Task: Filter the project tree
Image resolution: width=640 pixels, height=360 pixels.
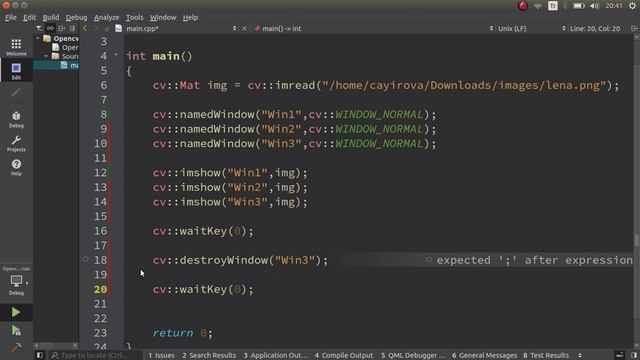Action: point(39,28)
